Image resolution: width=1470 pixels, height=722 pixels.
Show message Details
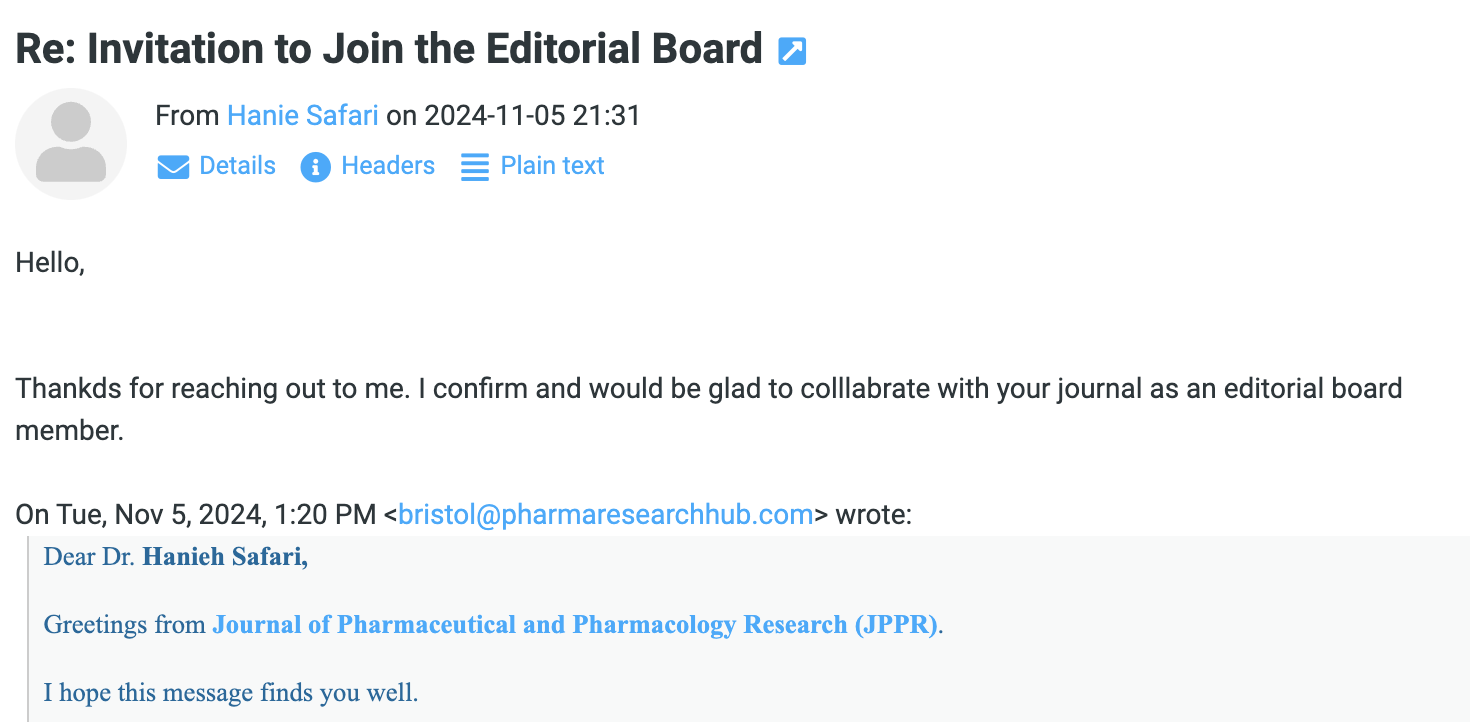point(237,166)
